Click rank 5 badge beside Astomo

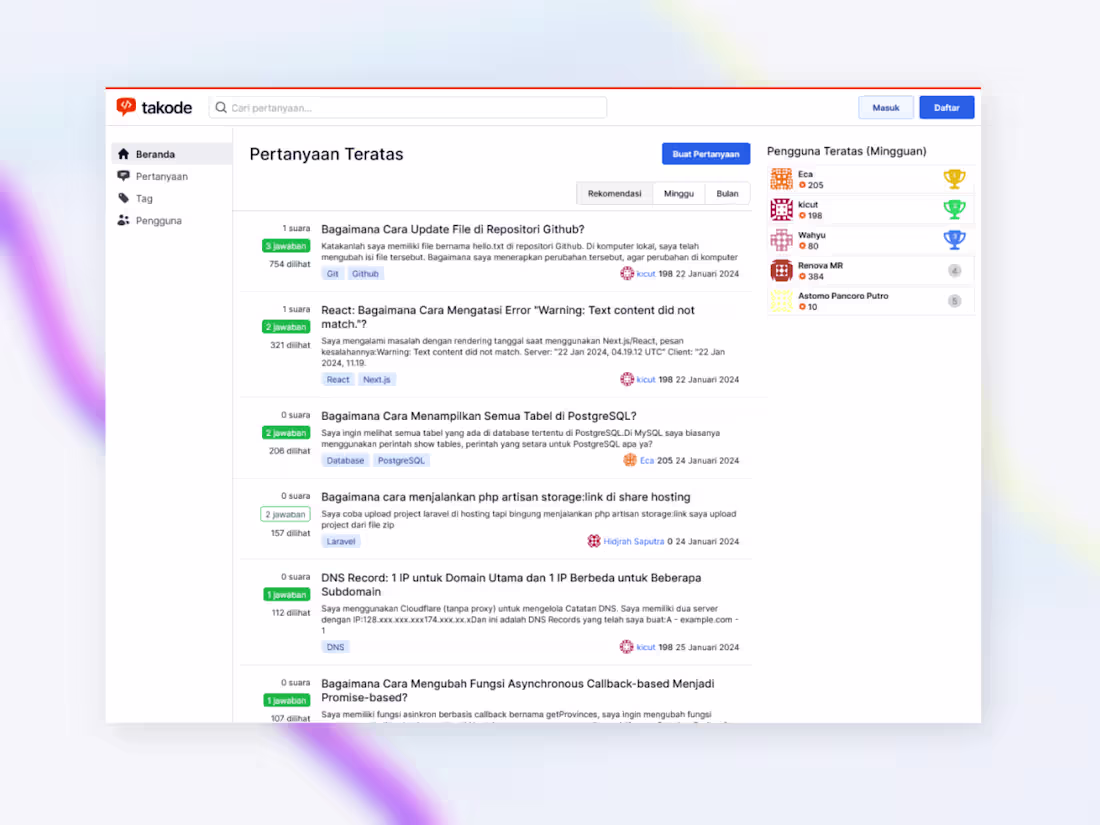[x=954, y=301]
